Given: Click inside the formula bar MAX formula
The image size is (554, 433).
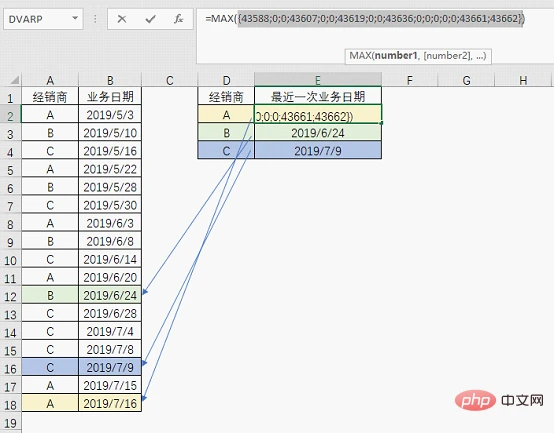Looking at the screenshot, I should pyautogui.click(x=365, y=18).
